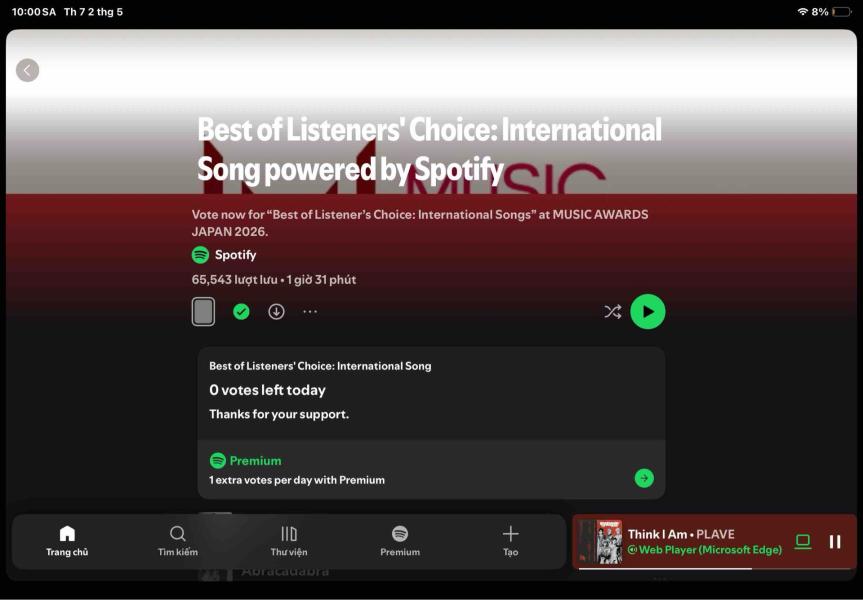Tap the Wi-Fi icon in status bar
Screen dimensions: 863x600
802,12
